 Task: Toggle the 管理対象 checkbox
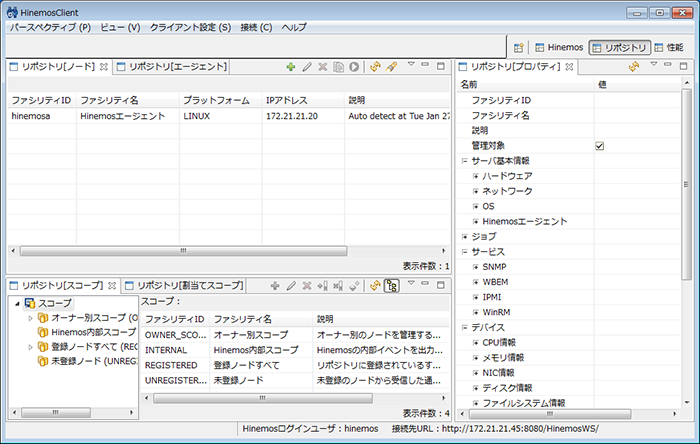tap(600, 146)
